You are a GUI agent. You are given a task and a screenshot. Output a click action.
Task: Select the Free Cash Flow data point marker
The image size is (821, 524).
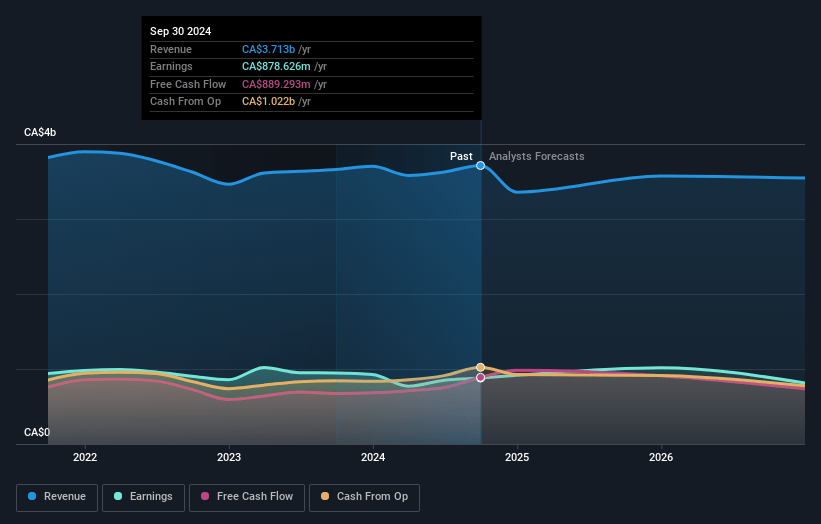pyautogui.click(x=480, y=377)
